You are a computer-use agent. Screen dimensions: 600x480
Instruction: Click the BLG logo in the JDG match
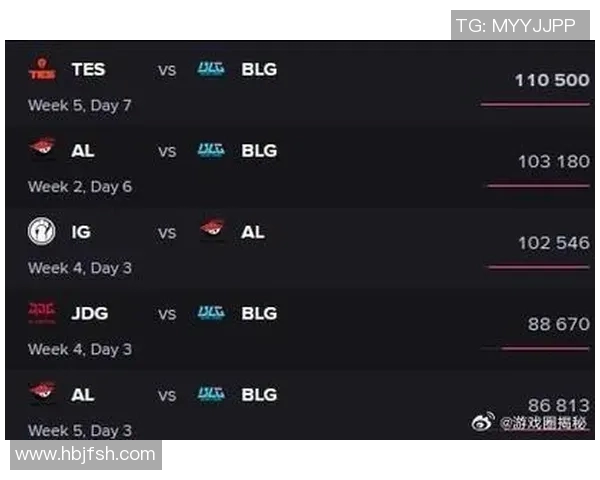pyautogui.click(x=211, y=313)
